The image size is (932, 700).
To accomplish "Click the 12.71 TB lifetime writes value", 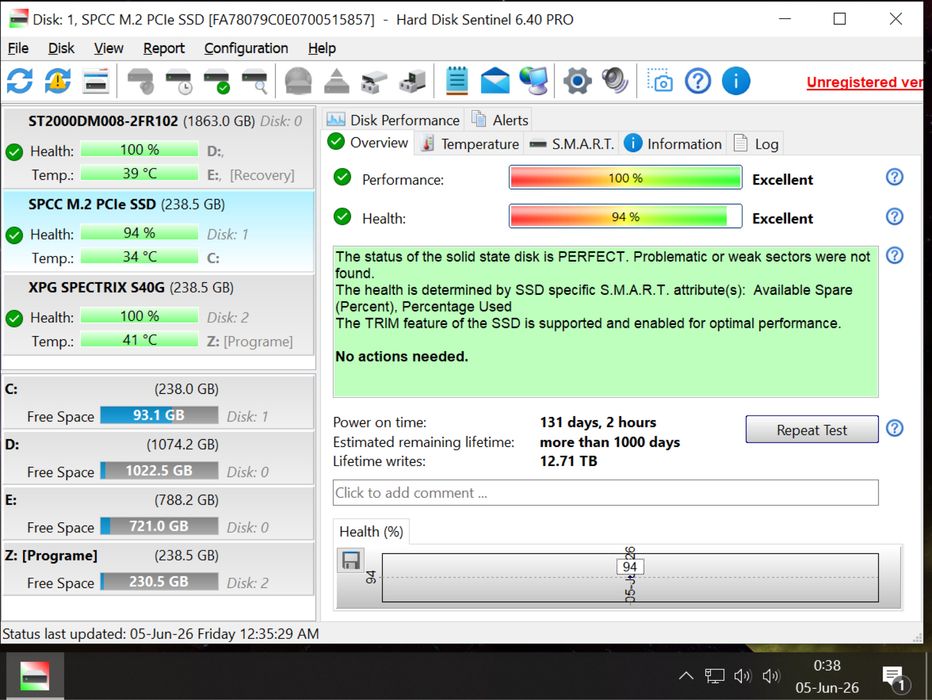I will pos(568,461).
